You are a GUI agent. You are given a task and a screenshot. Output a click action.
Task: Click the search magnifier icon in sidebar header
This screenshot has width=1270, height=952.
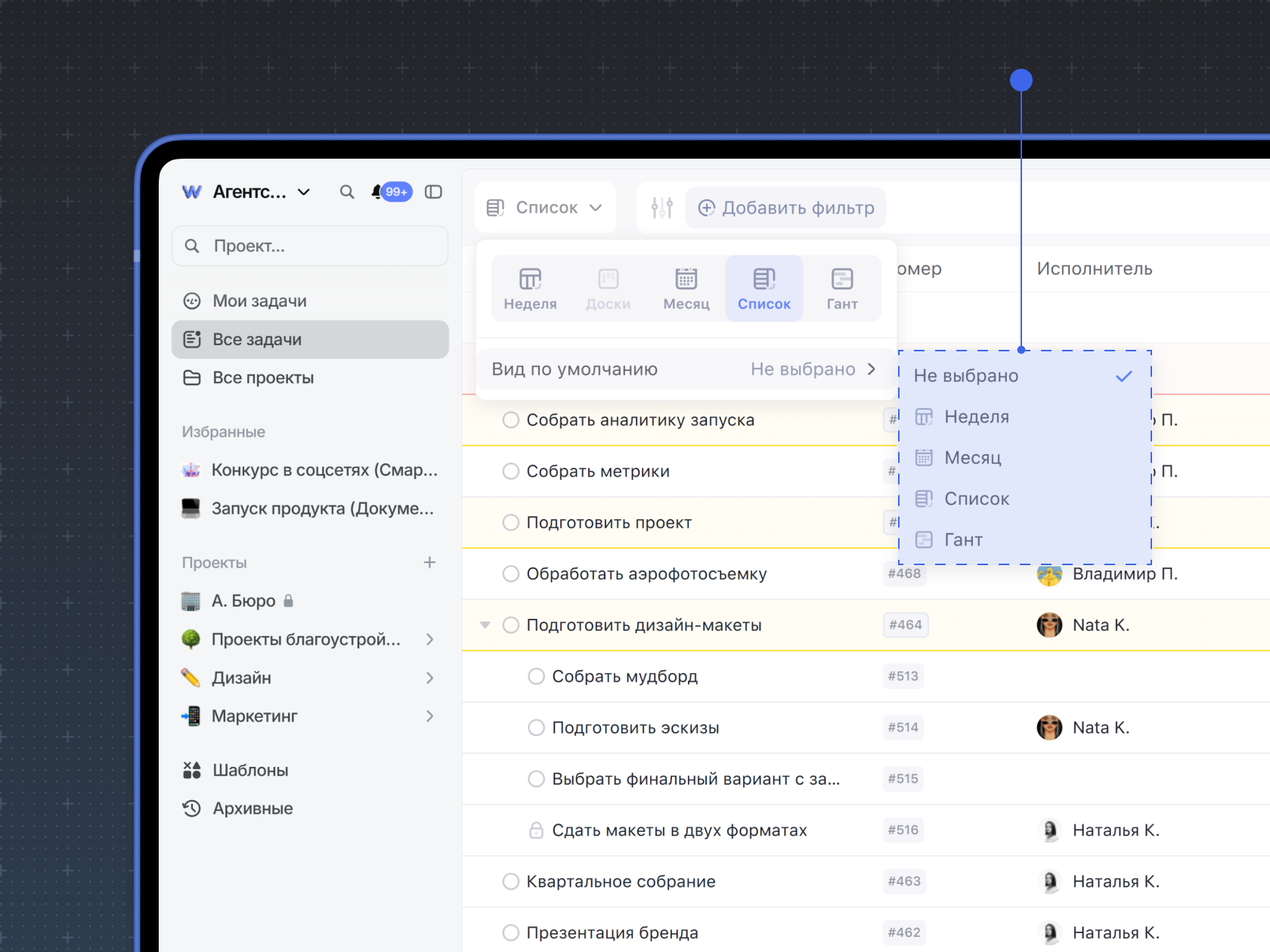pyautogui.click(x=346, y=192)
